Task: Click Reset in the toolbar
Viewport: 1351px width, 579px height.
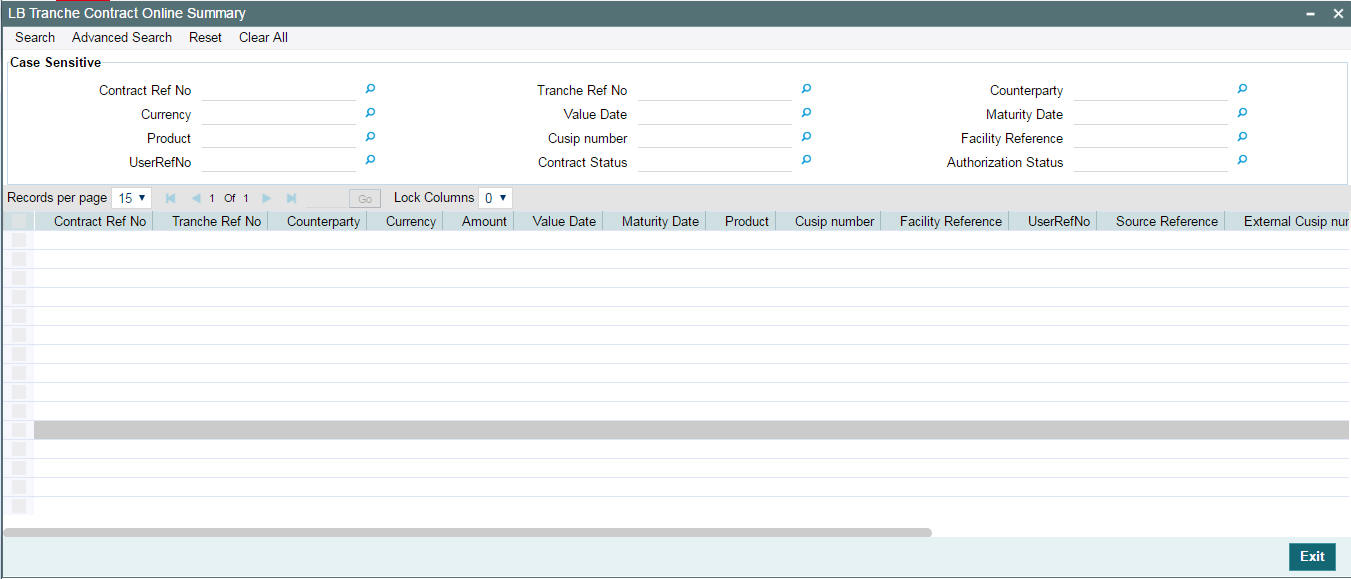Action: [x=205, y=37]
